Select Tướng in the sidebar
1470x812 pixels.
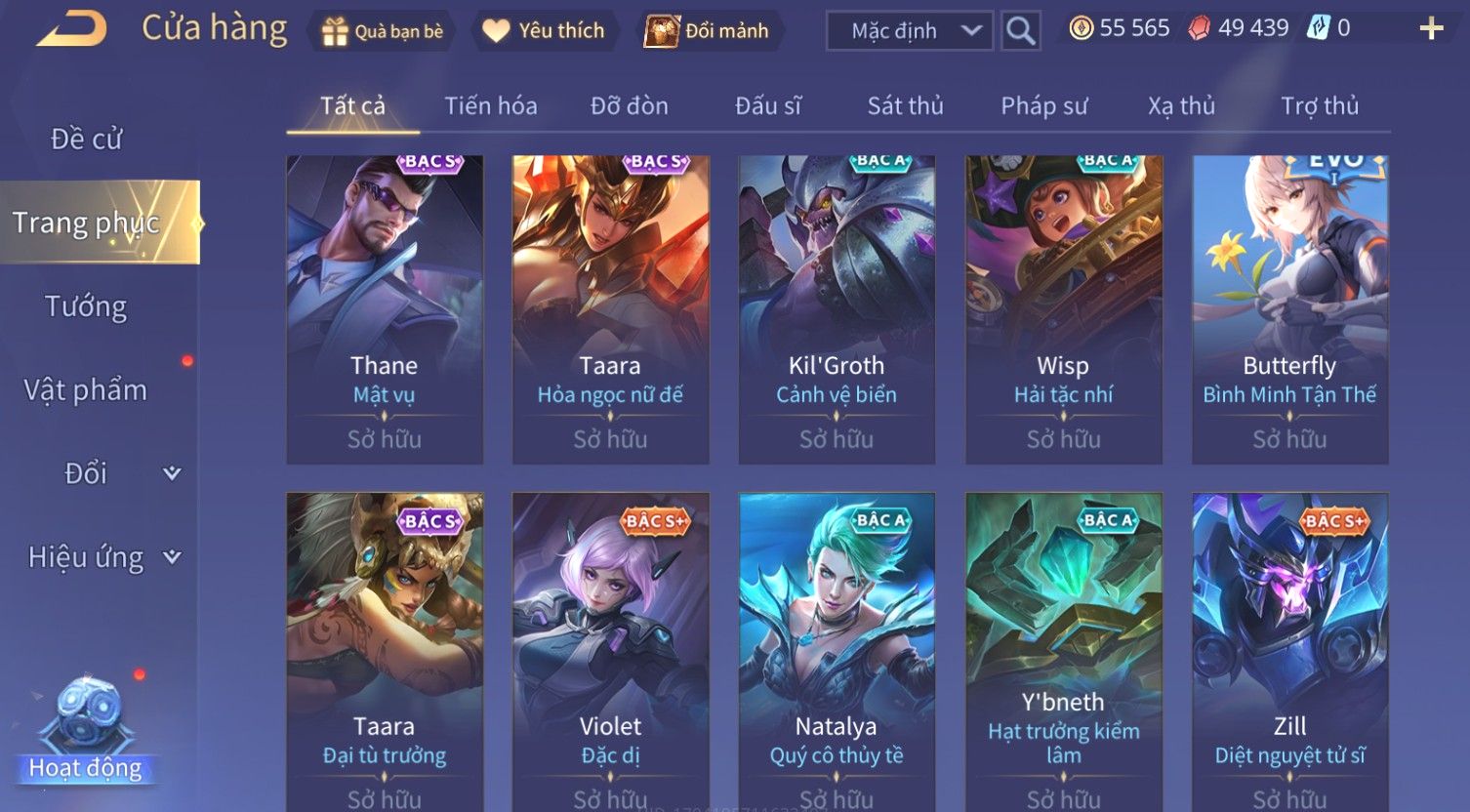coord(86,306)
